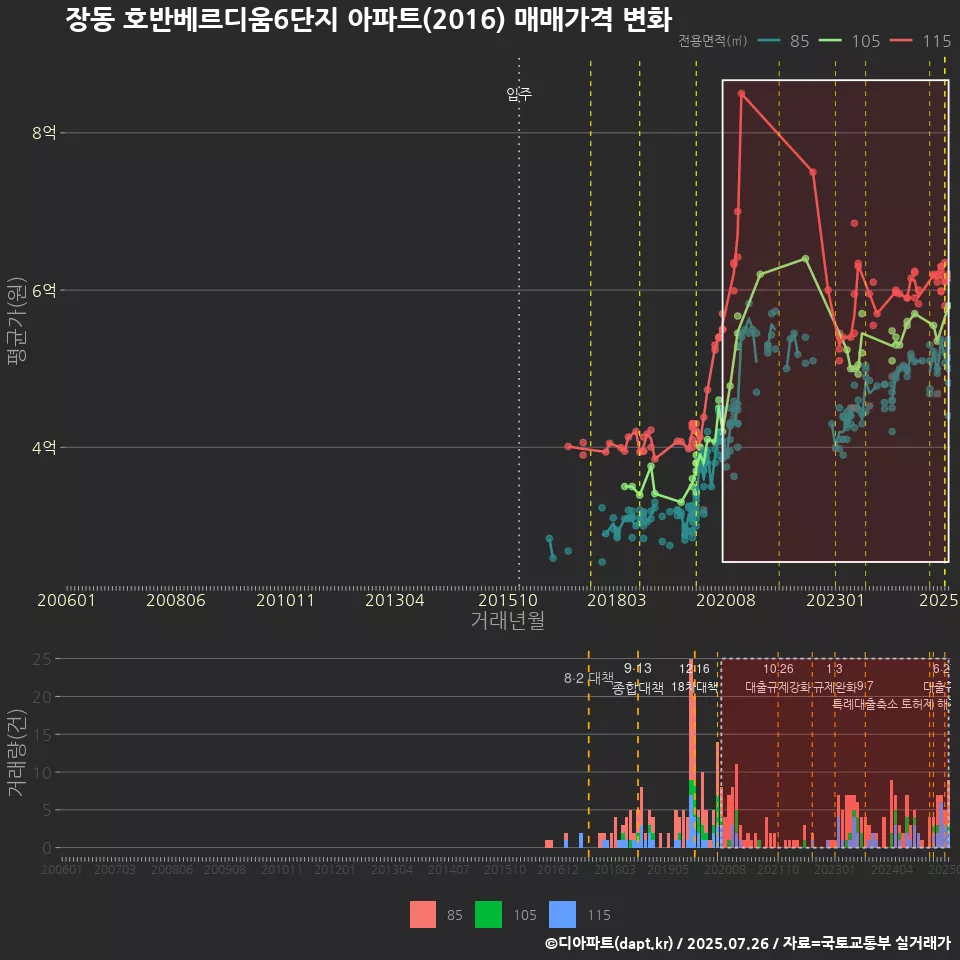Click the 10·26 annotation label

click(x=778, y=669)
